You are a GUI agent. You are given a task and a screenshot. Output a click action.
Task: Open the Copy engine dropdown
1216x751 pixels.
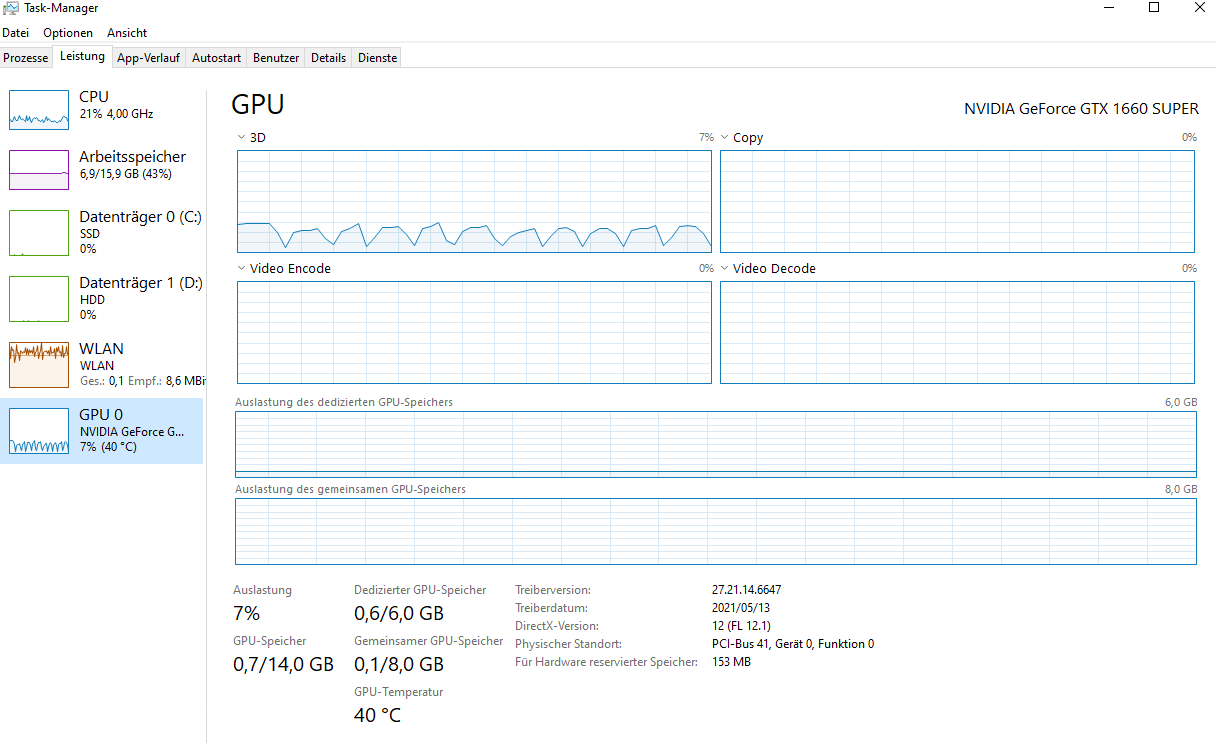(725, 137)
